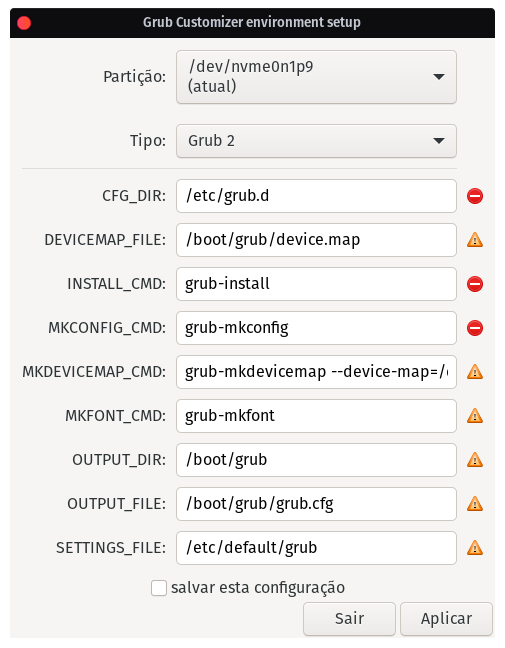The height and width of the screenshot is (648, 505).
Task: Click the error icon next to MKCONFIG_CMD
Action: click(475, 328)
